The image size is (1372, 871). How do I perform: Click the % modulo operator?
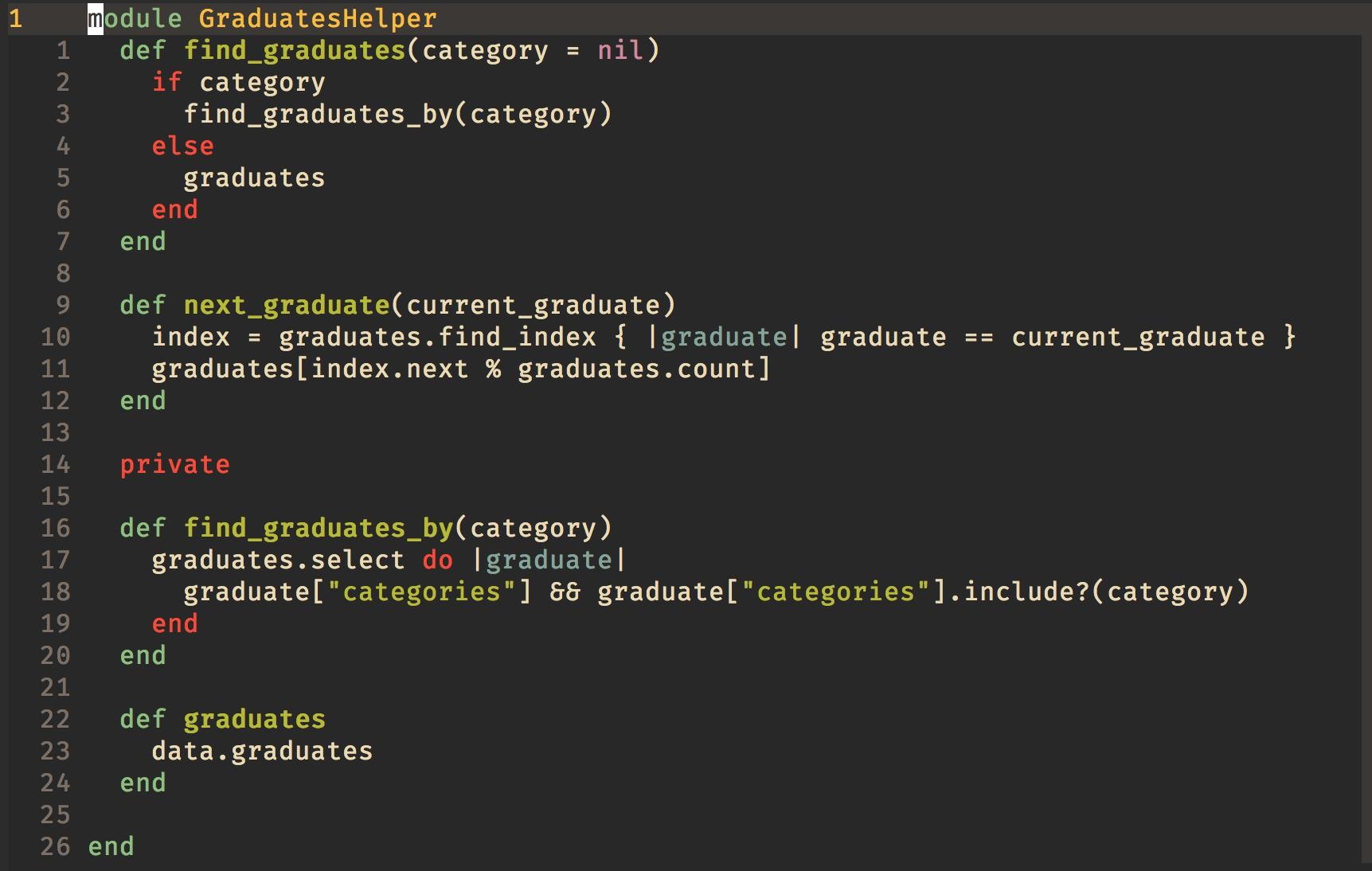tap(493, 369)
